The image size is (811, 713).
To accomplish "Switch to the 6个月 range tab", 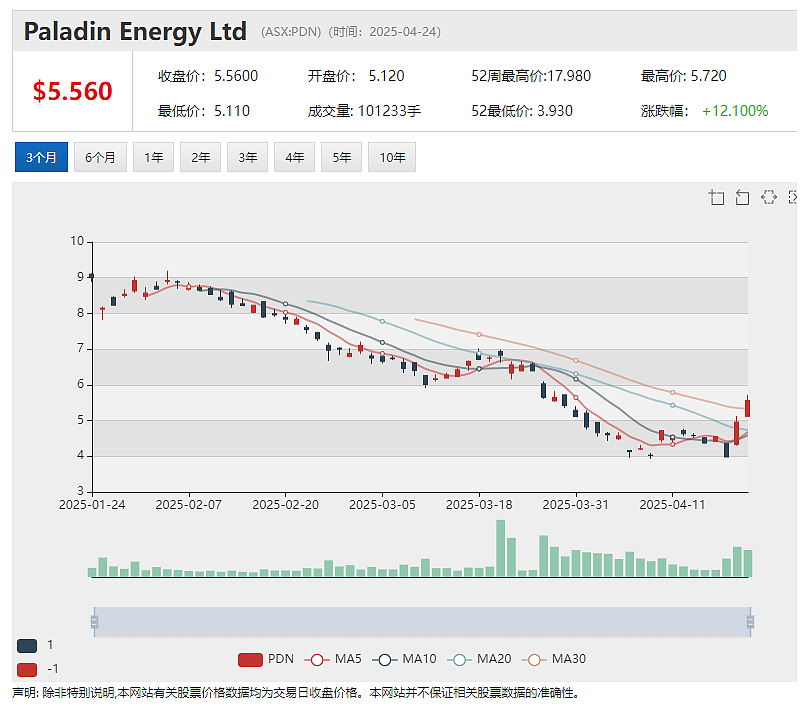I will click(x=100, y=157).
